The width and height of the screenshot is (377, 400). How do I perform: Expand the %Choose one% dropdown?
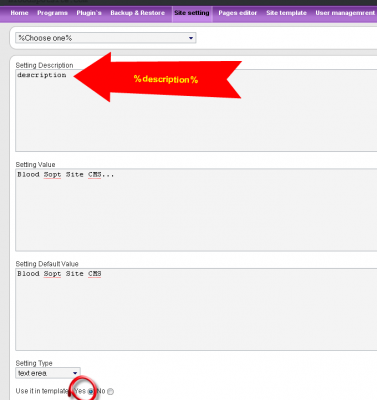tap(106, 38)
